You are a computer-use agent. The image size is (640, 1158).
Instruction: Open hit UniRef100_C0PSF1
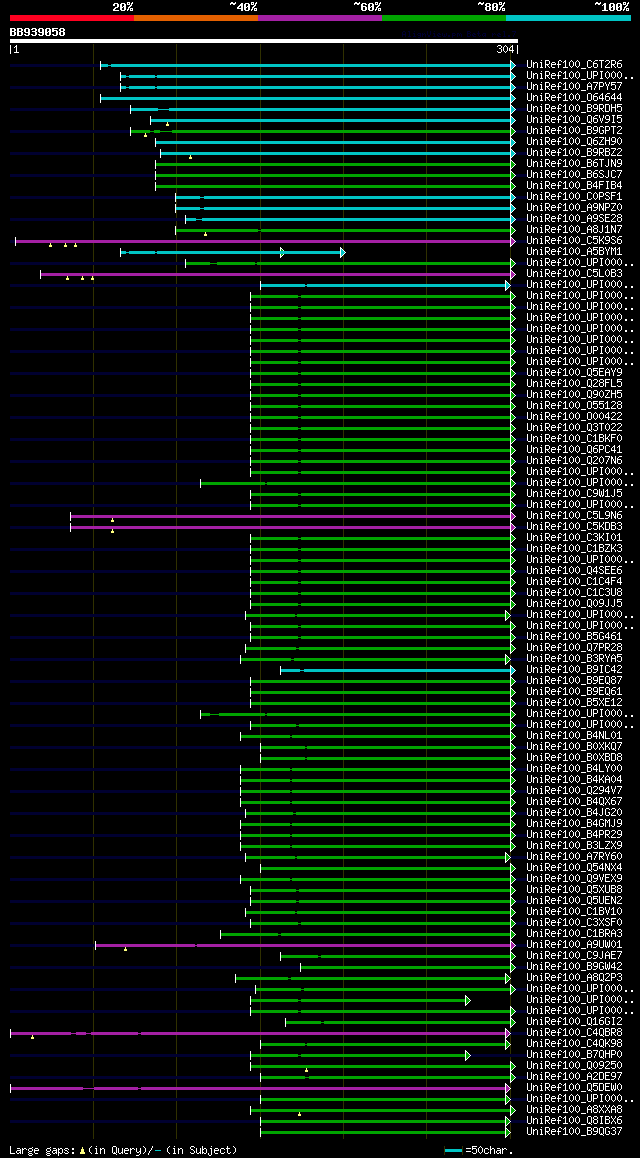tap(574, 197)
